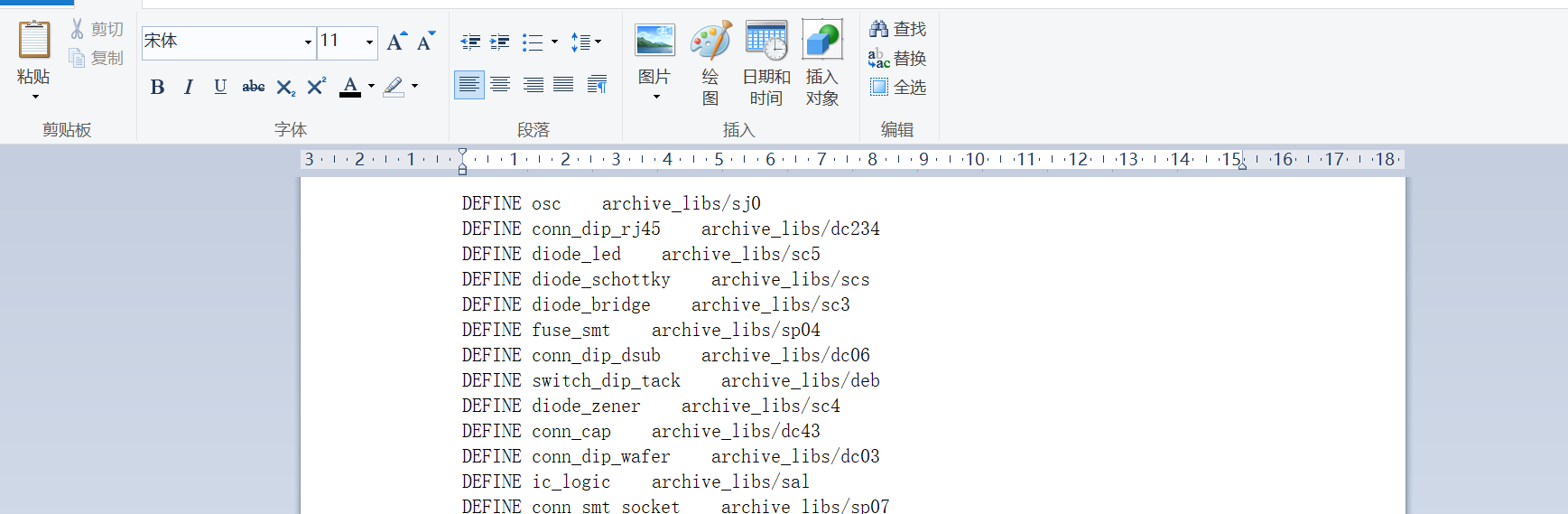Increase font size with grow font icon
The height and width of the screenshot is (514, 1568).
396,42
